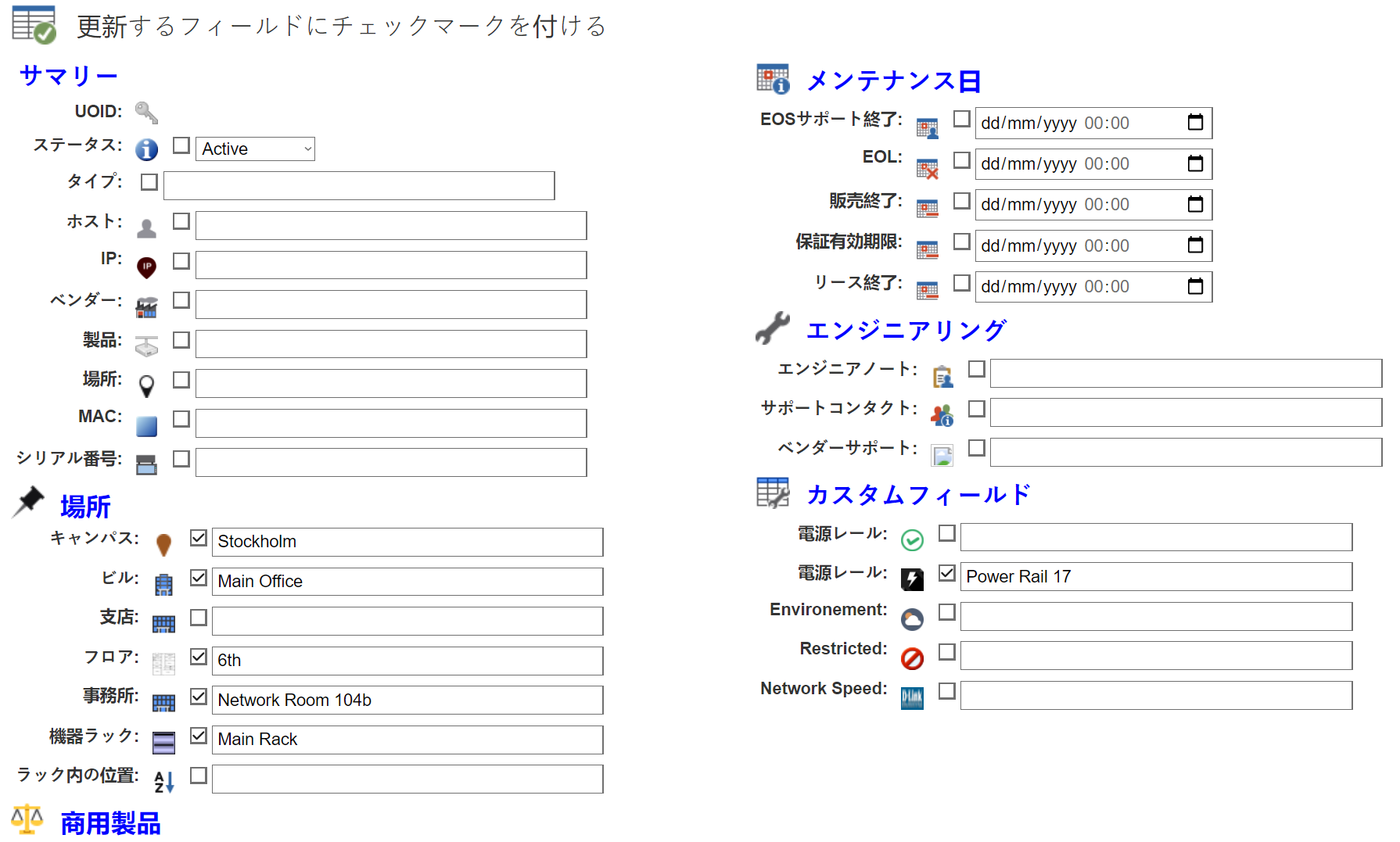Click the black lightning power rail icon

tap(912, 579)
